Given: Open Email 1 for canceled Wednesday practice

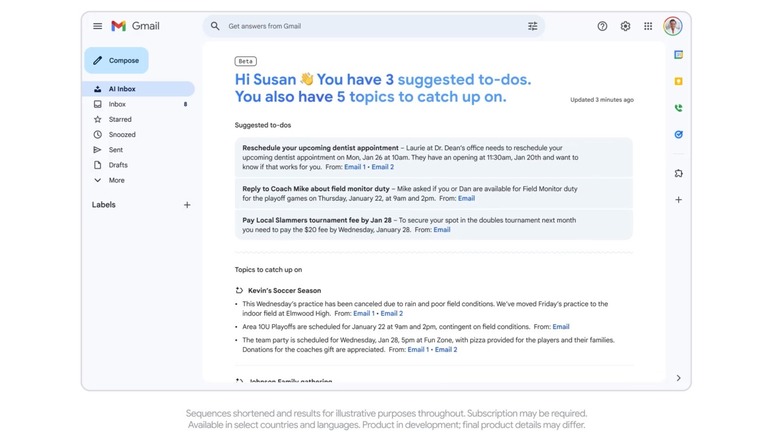Looking at the screenshot, I should pos(364,313).
